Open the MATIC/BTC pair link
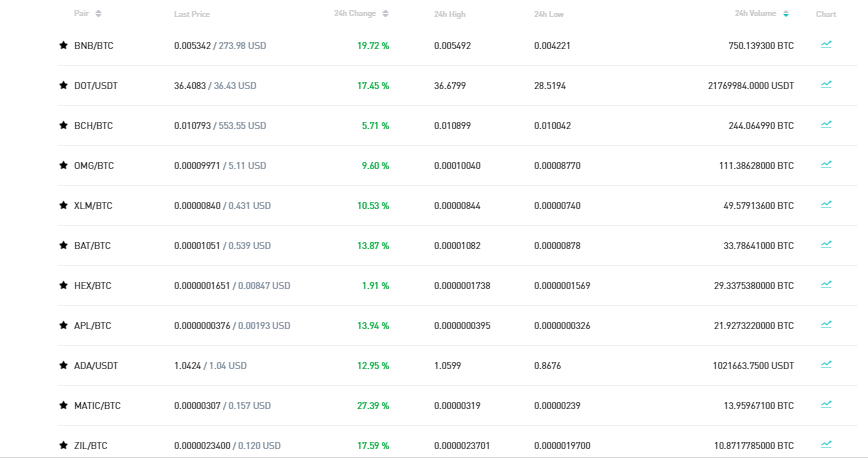This screenshot has width=868, height=463. (97, 405)
